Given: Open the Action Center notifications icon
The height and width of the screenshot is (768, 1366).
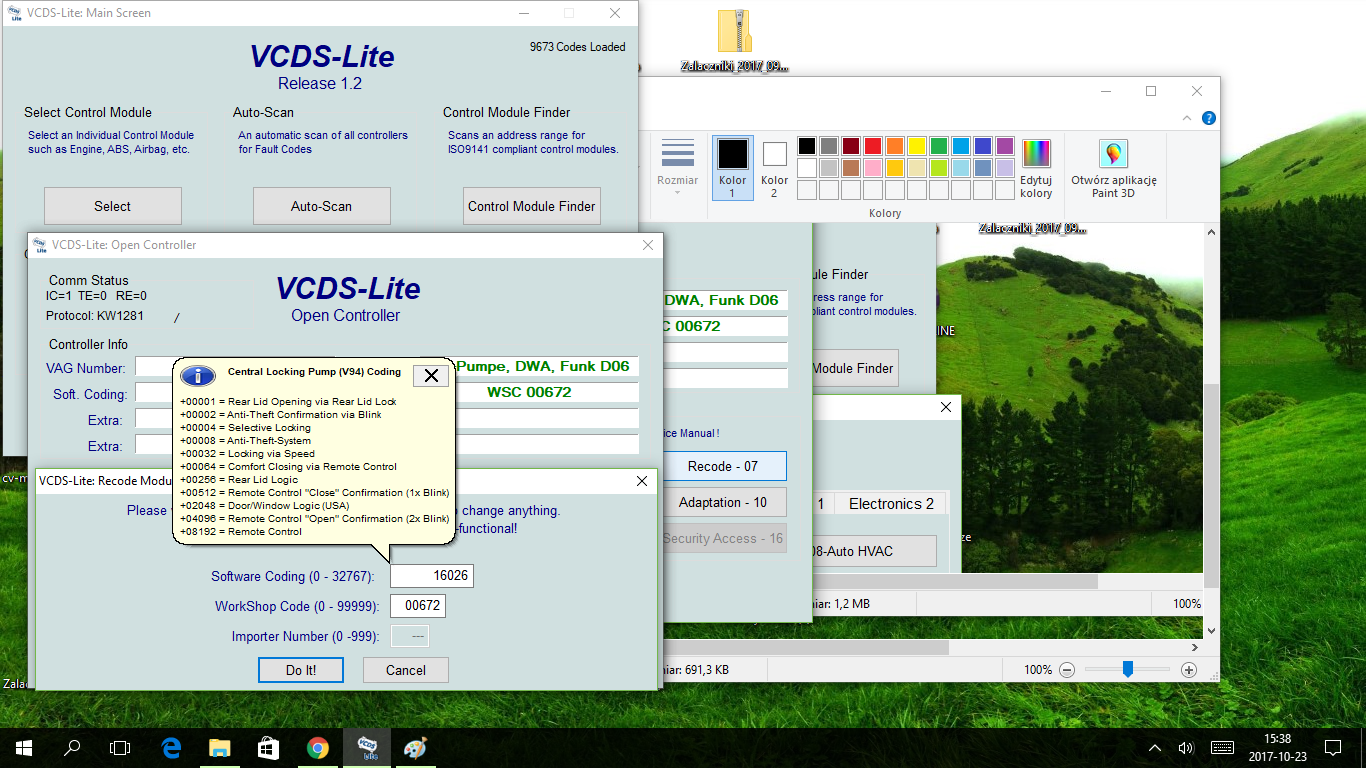Looking at the screenshot, I should point(1333,748).
